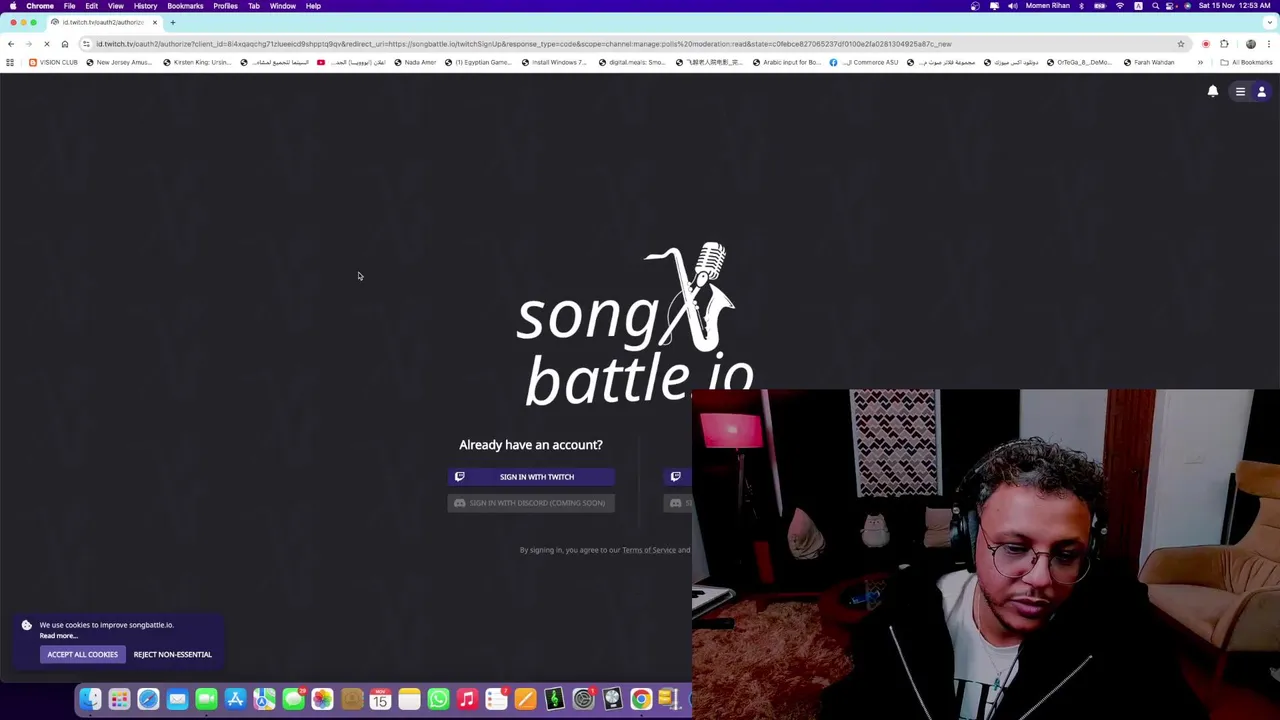
Task: Open the Chrome menu in menu bar
Action: pyautogui.click(x=40, y=6)
